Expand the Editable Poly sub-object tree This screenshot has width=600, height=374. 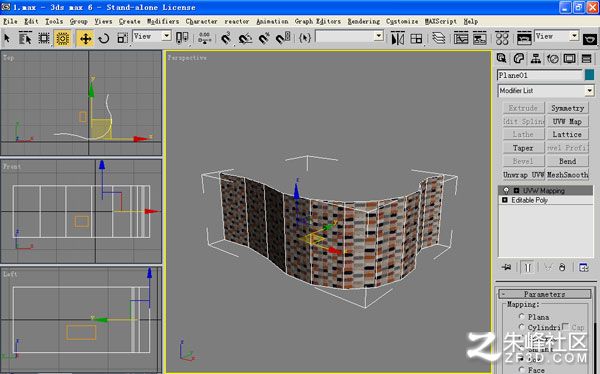pos(504,200)
